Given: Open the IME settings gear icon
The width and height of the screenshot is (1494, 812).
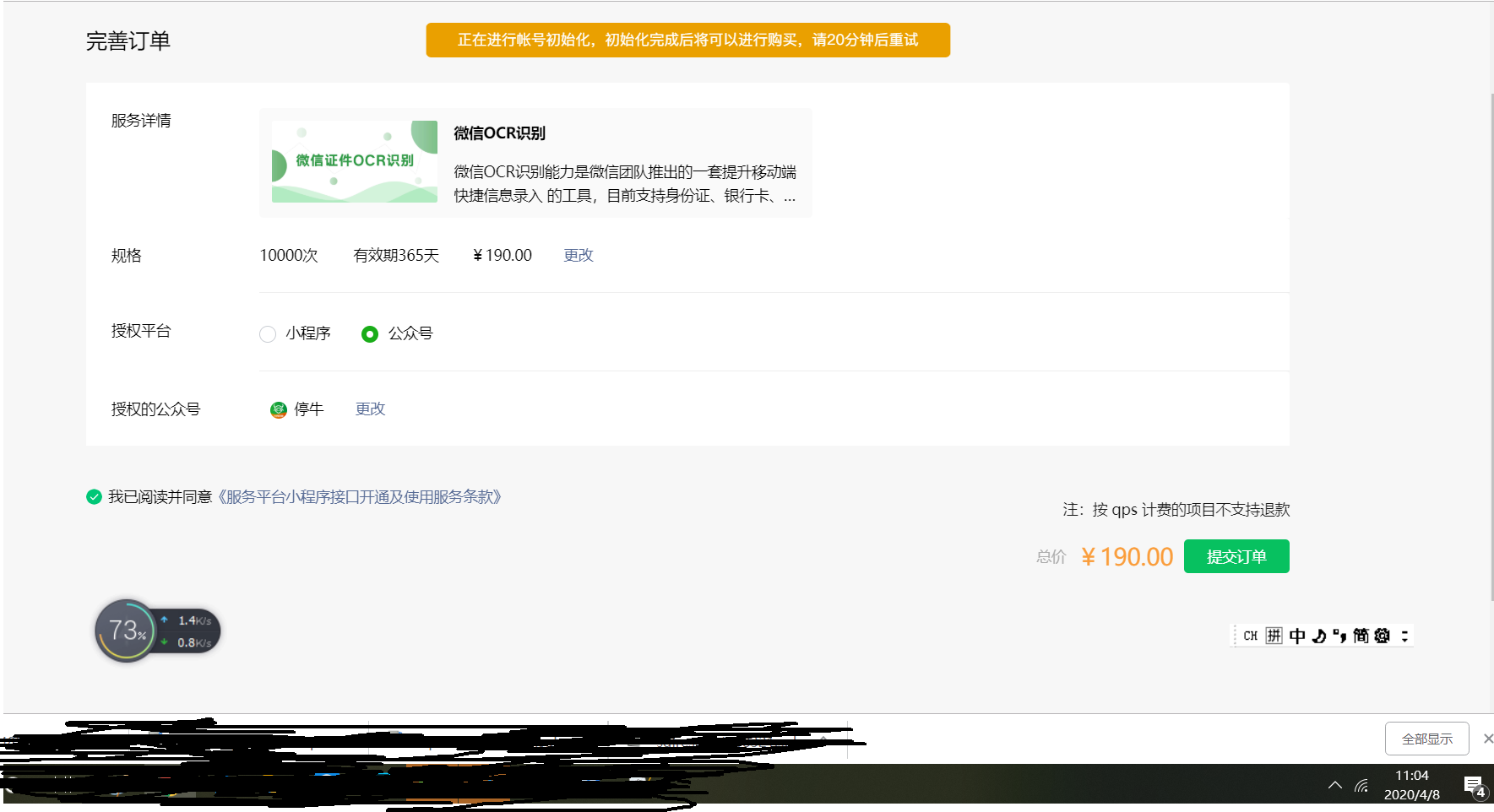Looking at the screenshot, I should click(1382, 636).
